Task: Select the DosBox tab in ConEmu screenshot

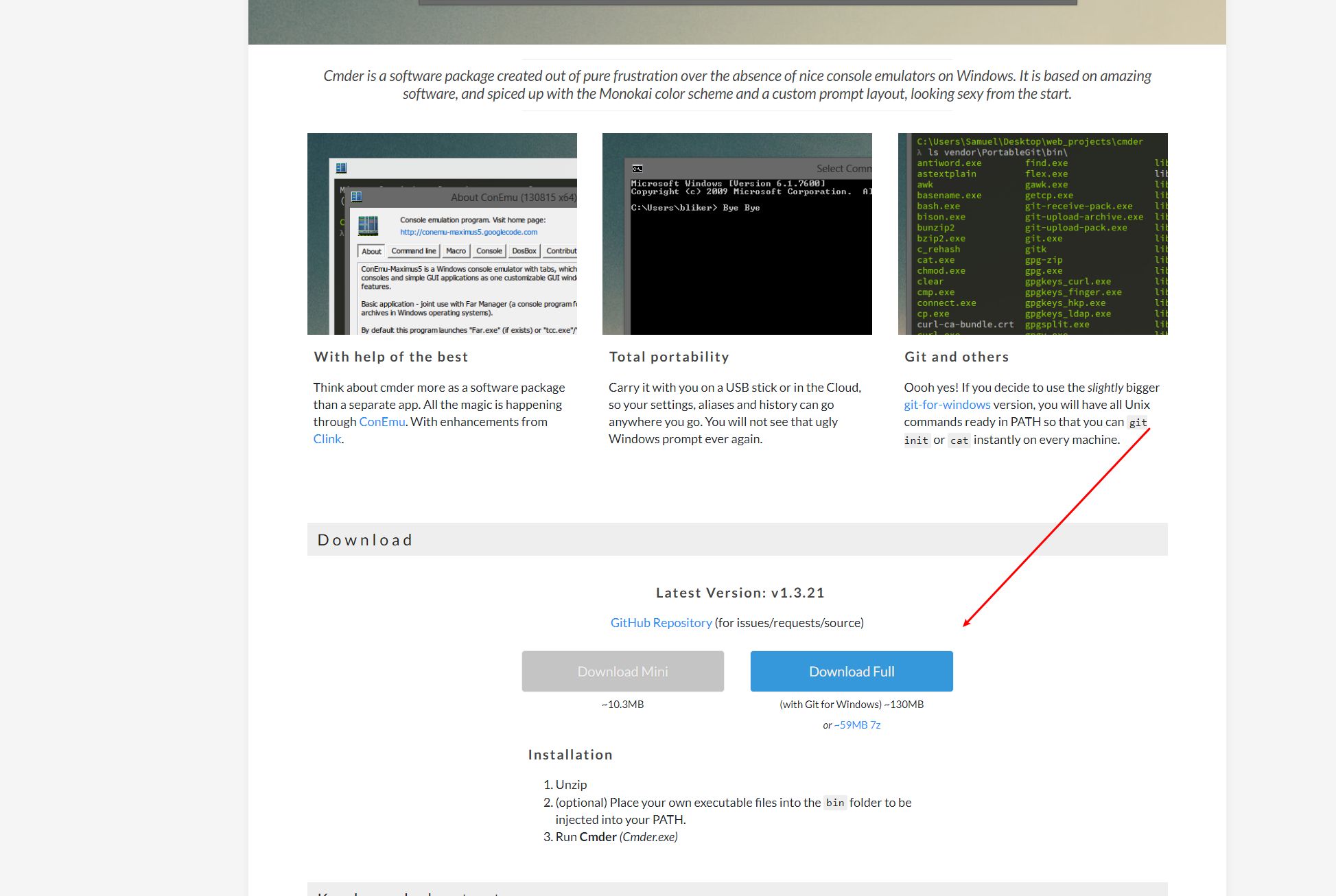Action: (524, 251)
